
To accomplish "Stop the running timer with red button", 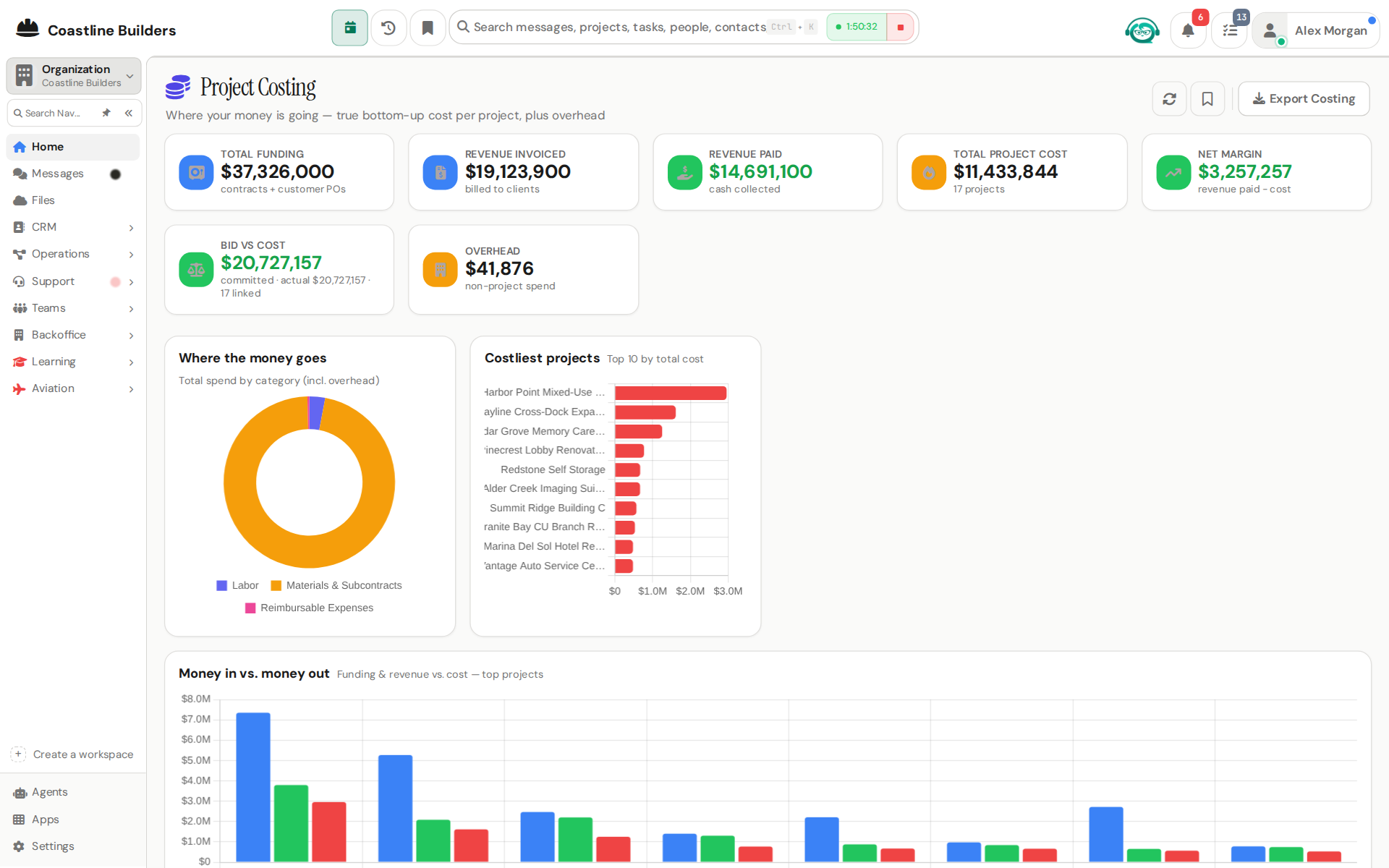I will click(x=901, y=27).
